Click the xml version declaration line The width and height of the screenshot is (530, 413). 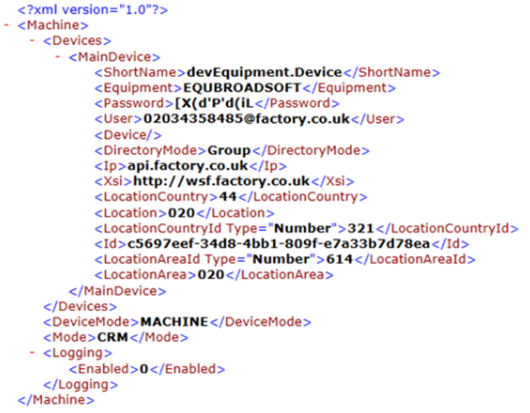(93, 9)
